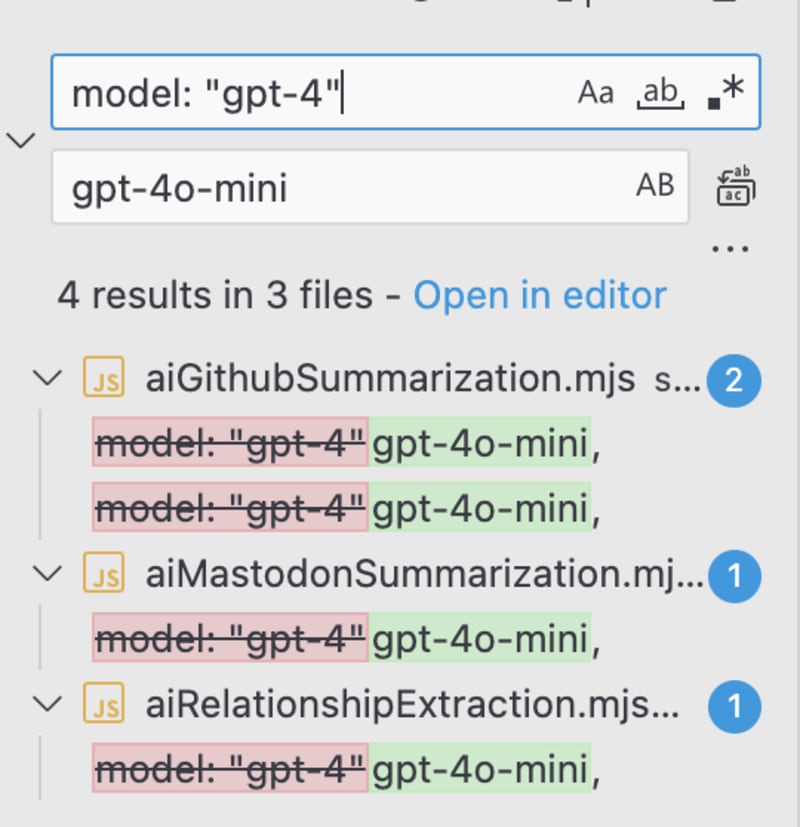Toggle Preserve Case in replace field
Image resolution: width=800 pixels, height=827 pixels.
point(655,186)
